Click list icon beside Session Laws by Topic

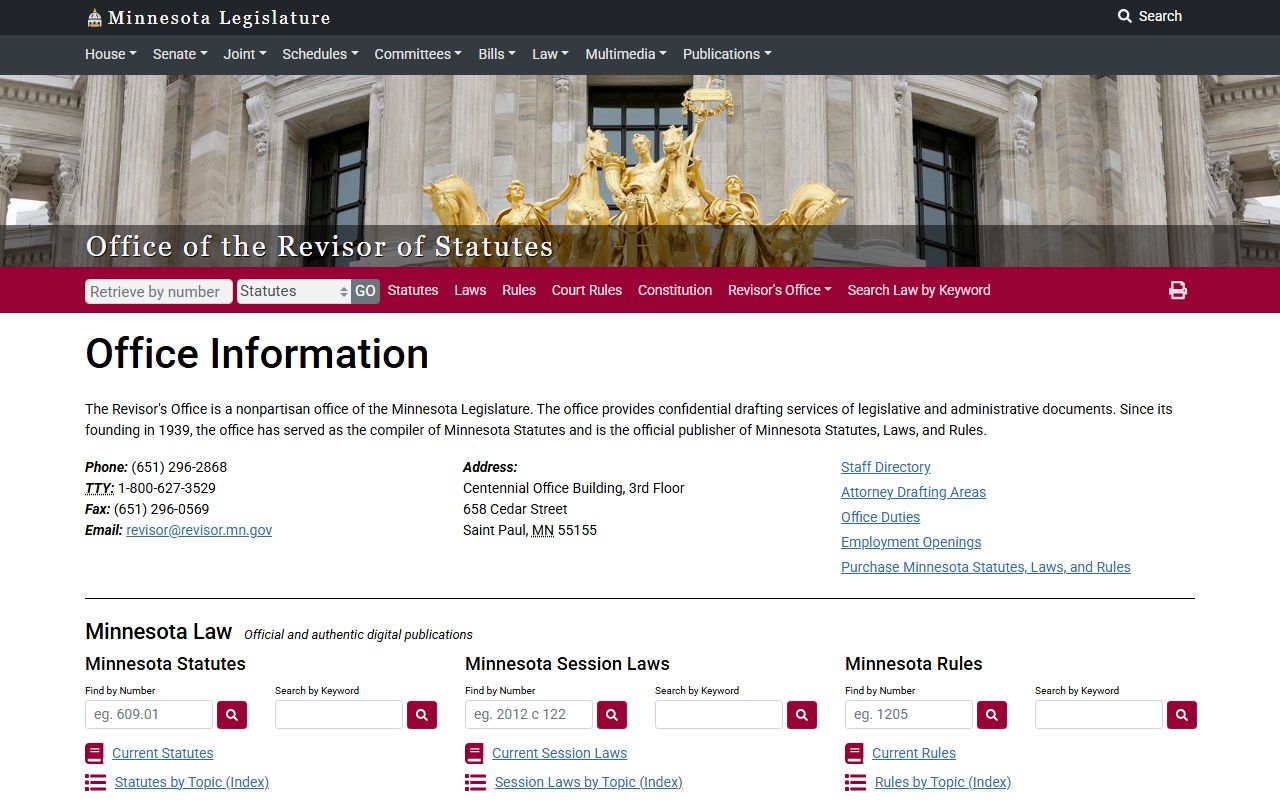click(x=476, y=782)
